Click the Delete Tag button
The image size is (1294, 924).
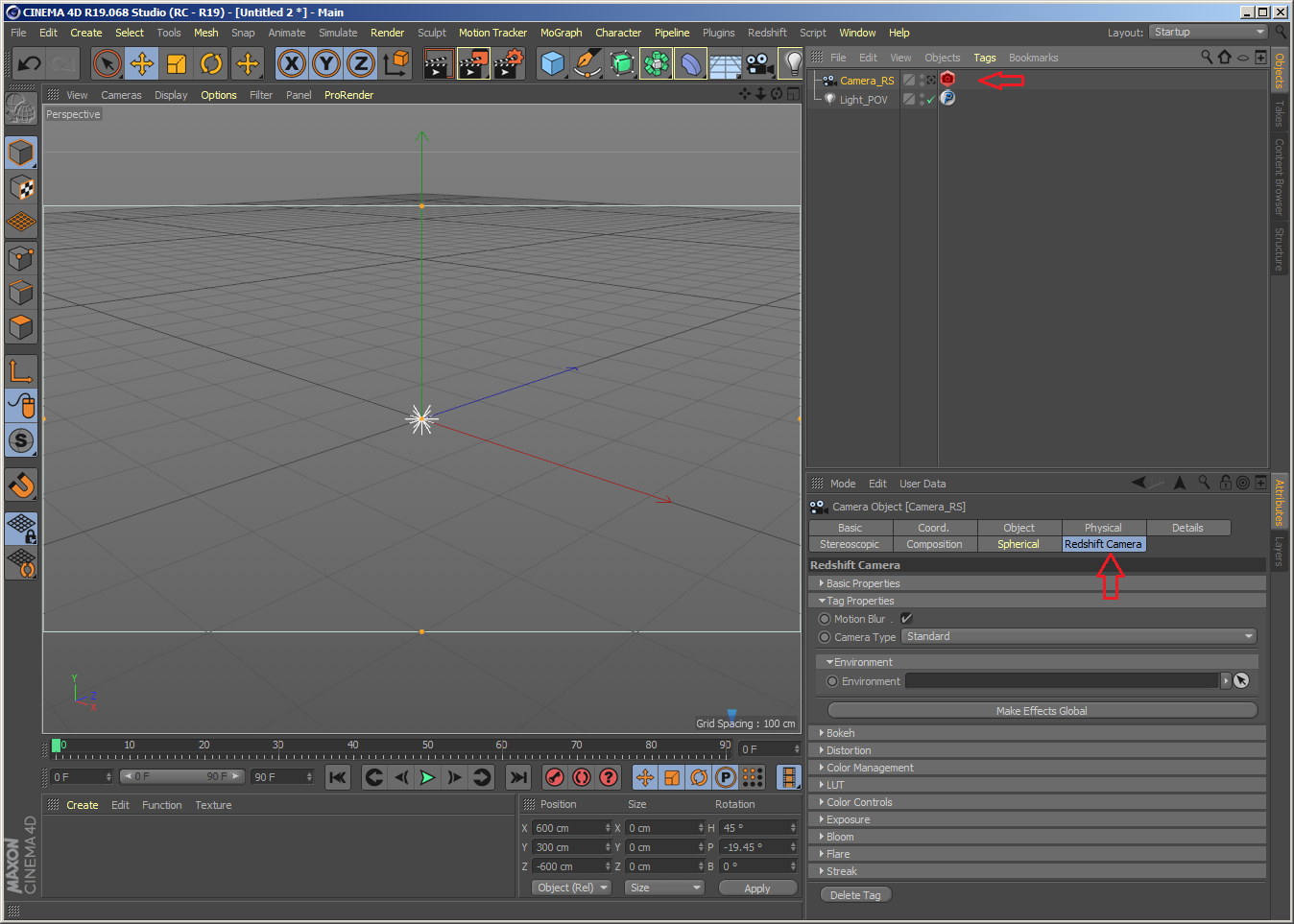click(x=855, y=895)
